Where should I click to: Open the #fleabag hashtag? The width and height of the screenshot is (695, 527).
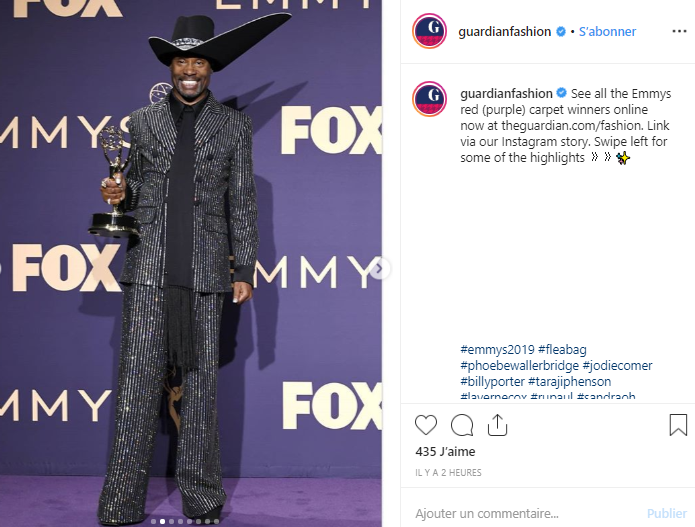click(562, 349)
